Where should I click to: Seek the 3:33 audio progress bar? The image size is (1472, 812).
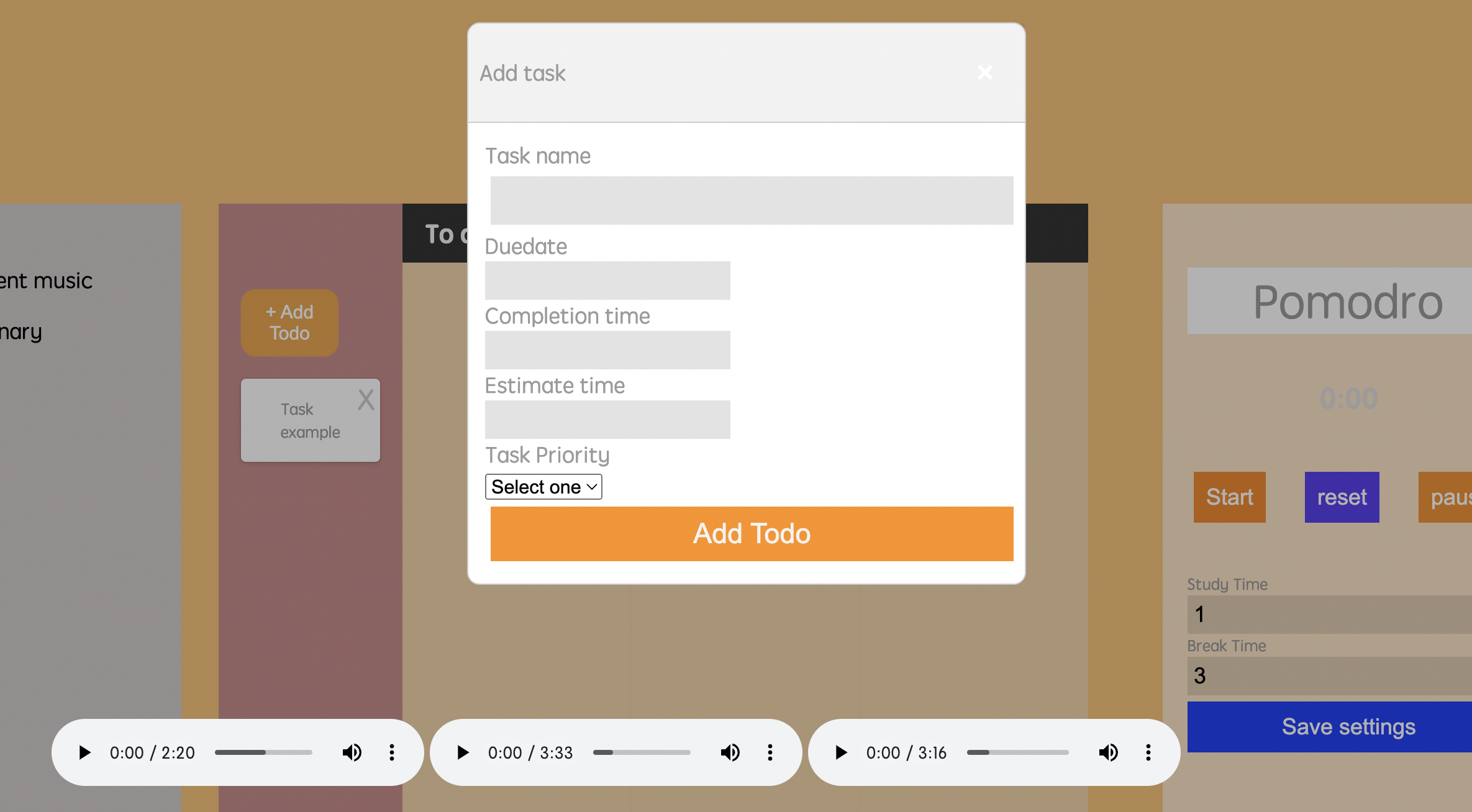point(642,752)
